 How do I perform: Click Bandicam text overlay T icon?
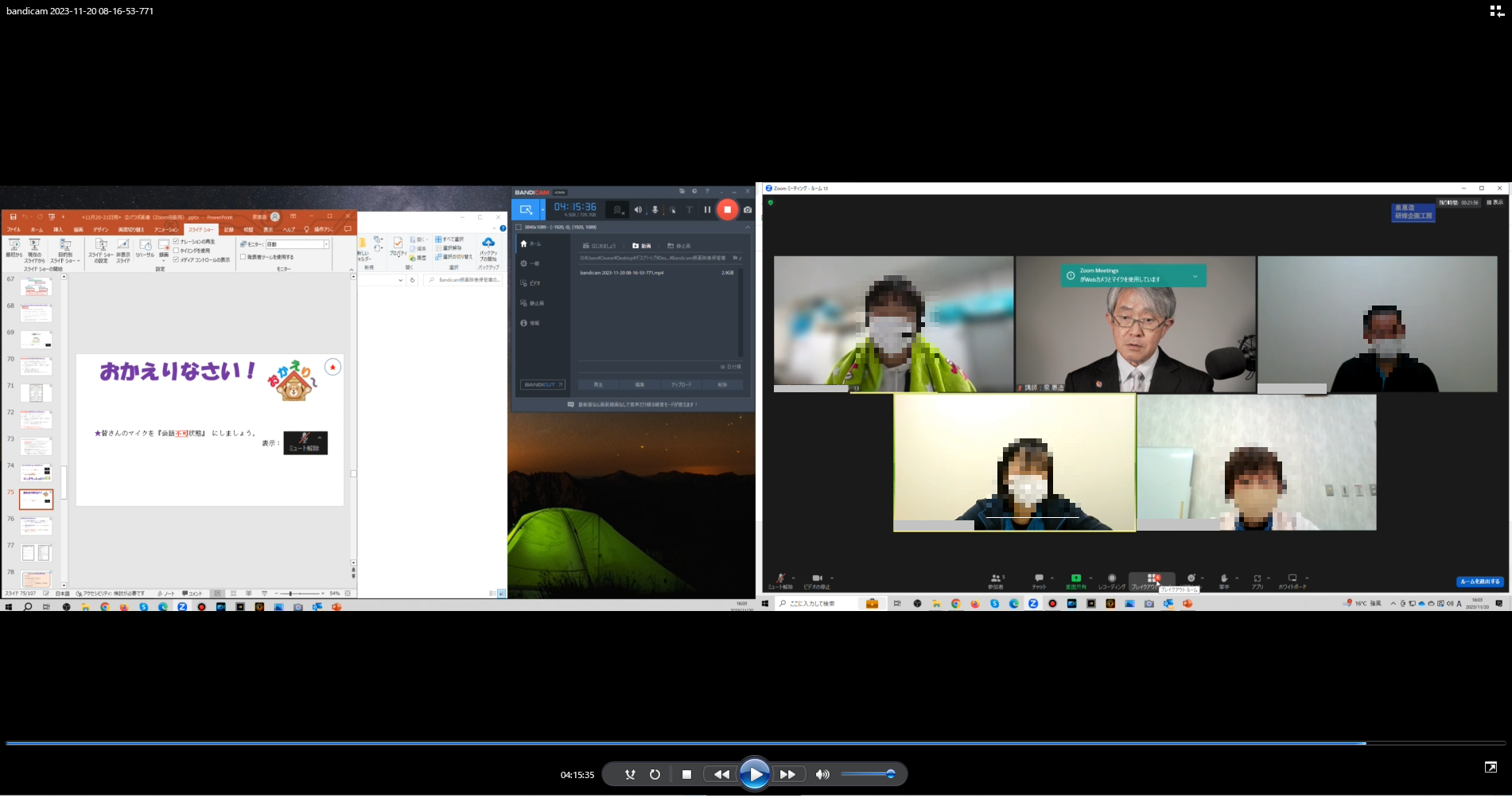click(x=690, y=210)
